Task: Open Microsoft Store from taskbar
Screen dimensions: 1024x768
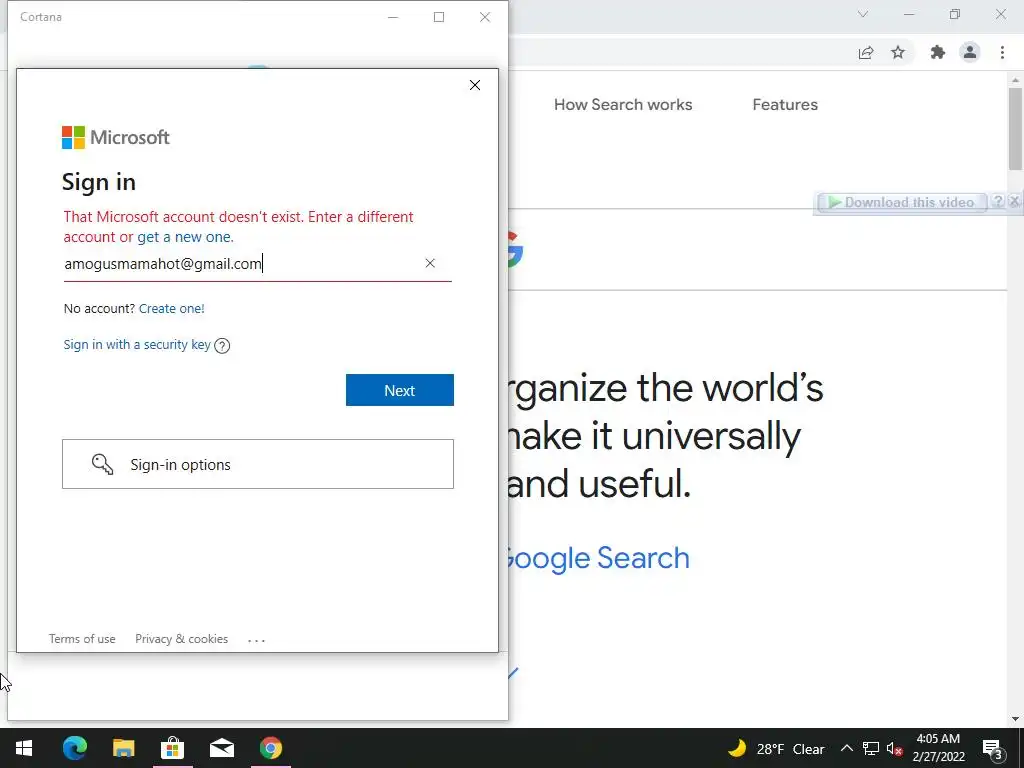Action: 172,748
